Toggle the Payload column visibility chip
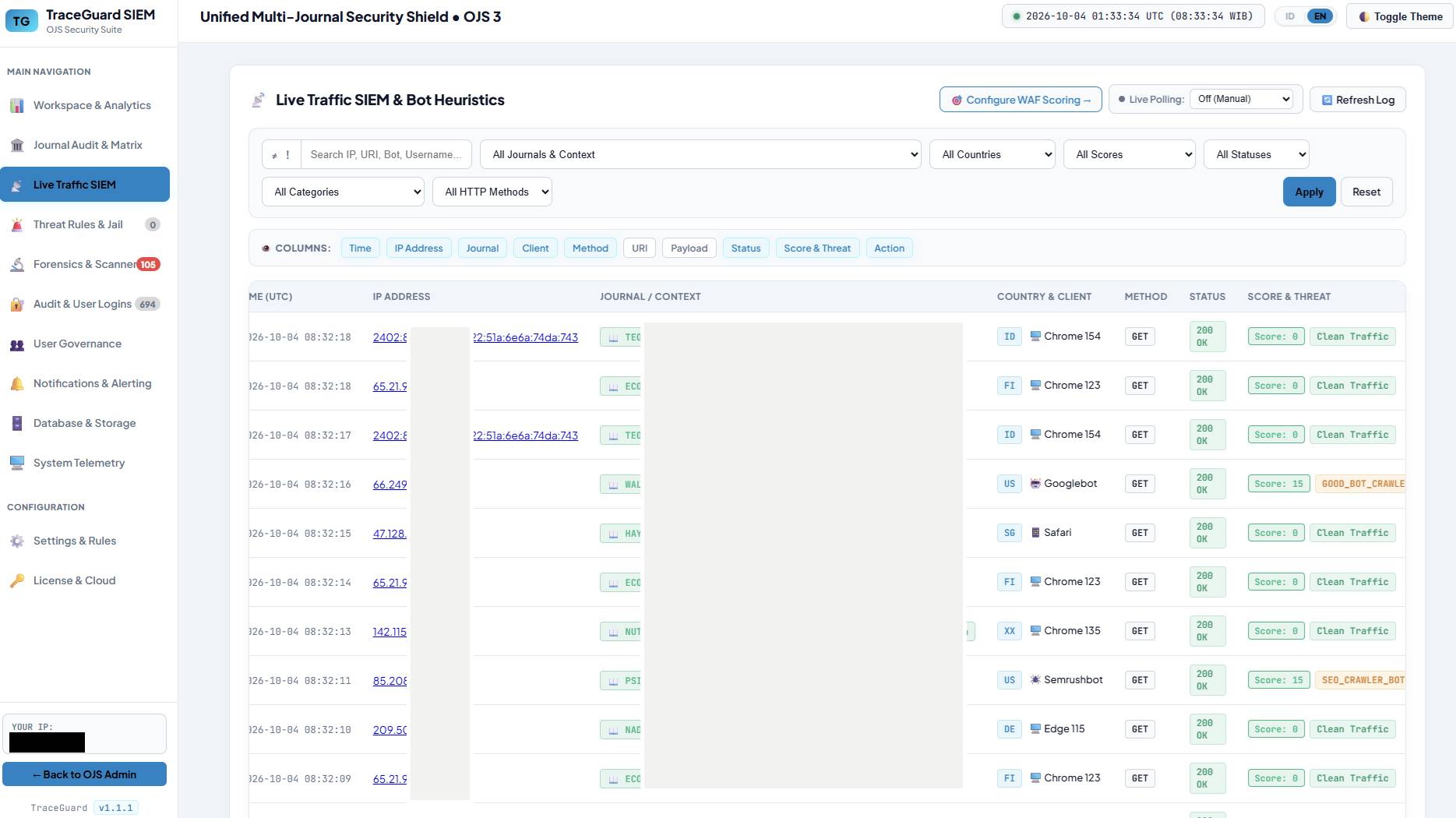Screen dimensions: 1456x818 pyautogui.click(x=689, y=249)
